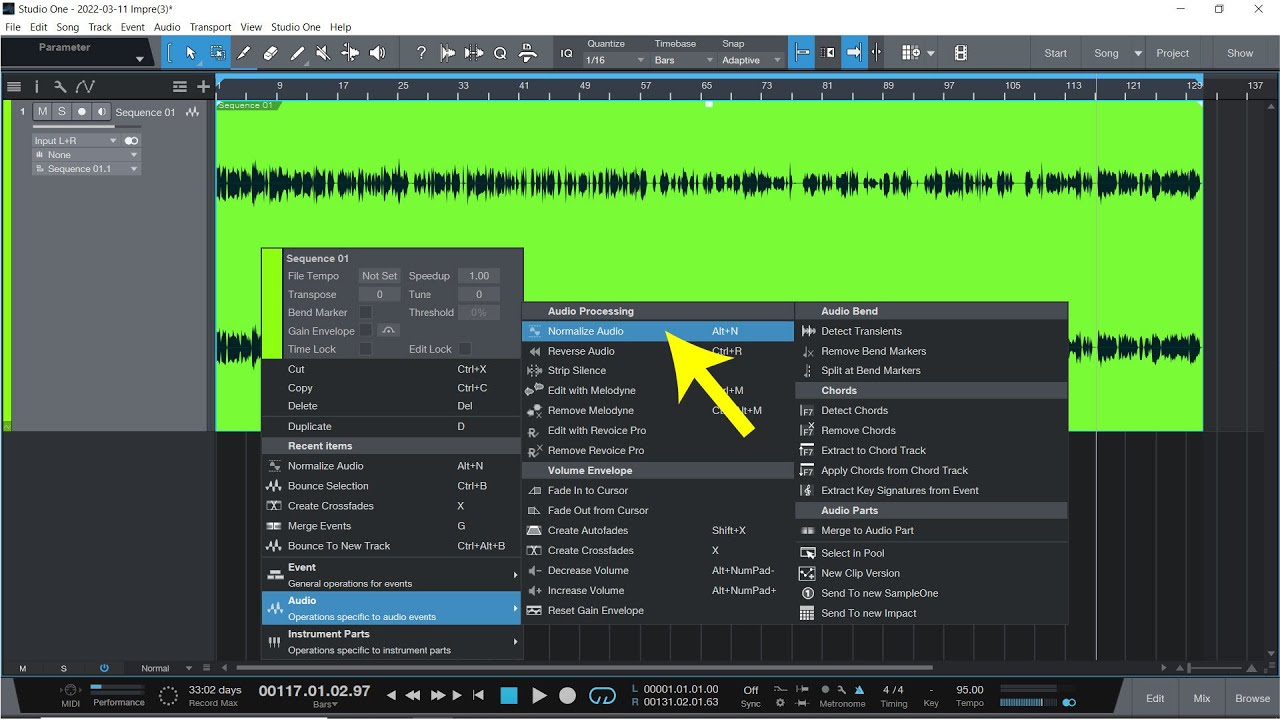Select the Eraser tool

270,53
